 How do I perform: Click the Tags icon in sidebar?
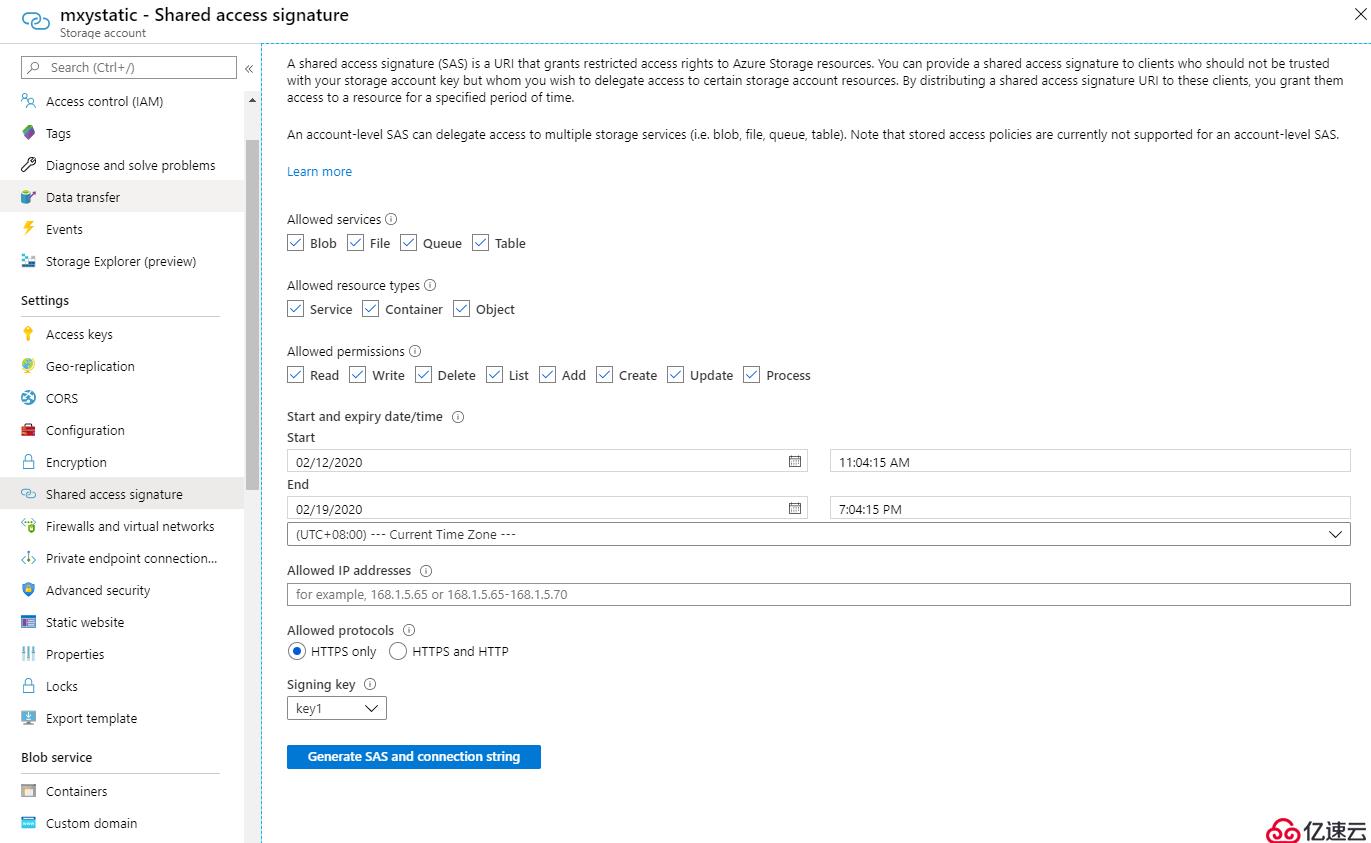click(29, 133)
